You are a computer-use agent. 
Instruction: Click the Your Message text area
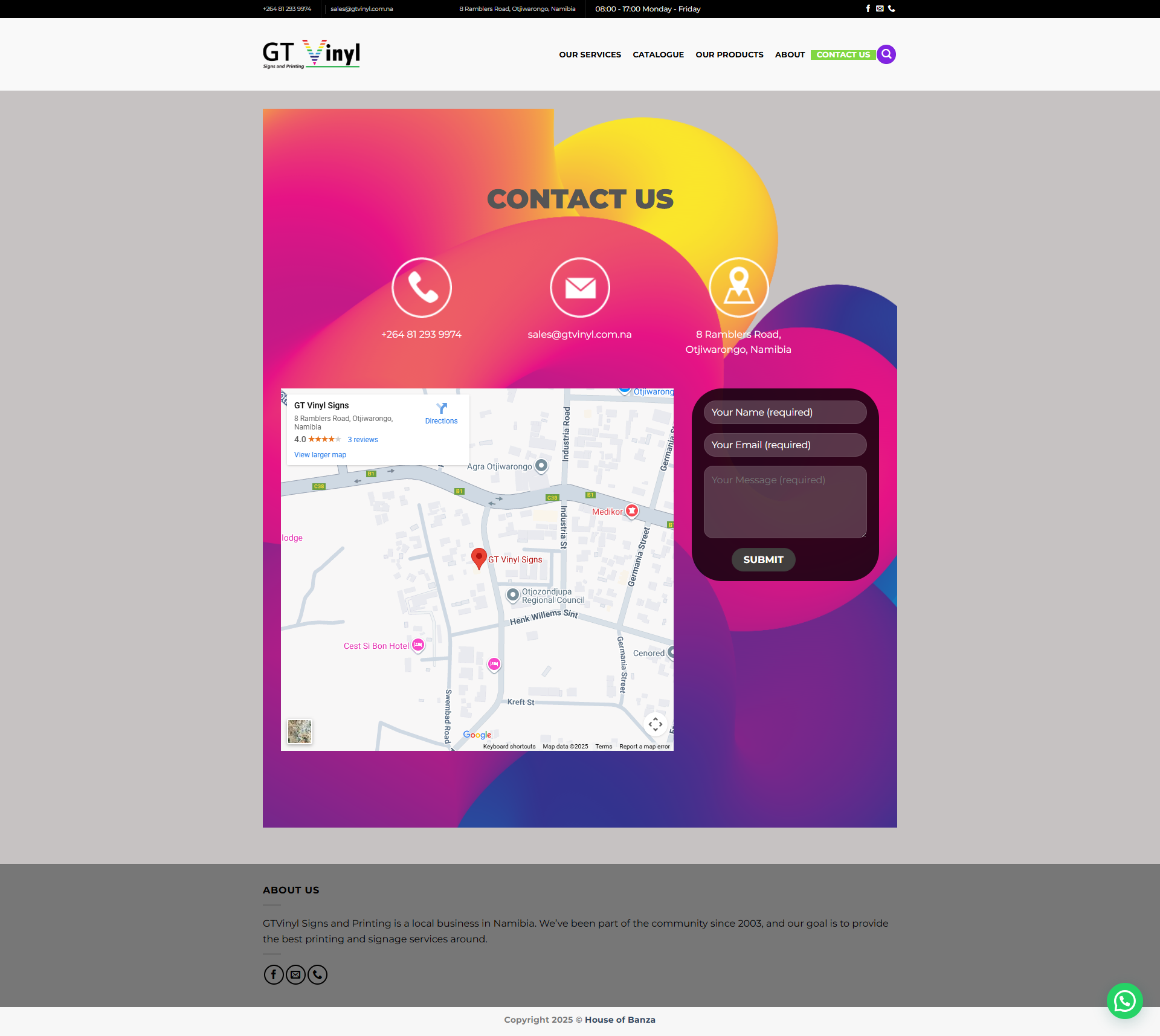tap(785, 501)
